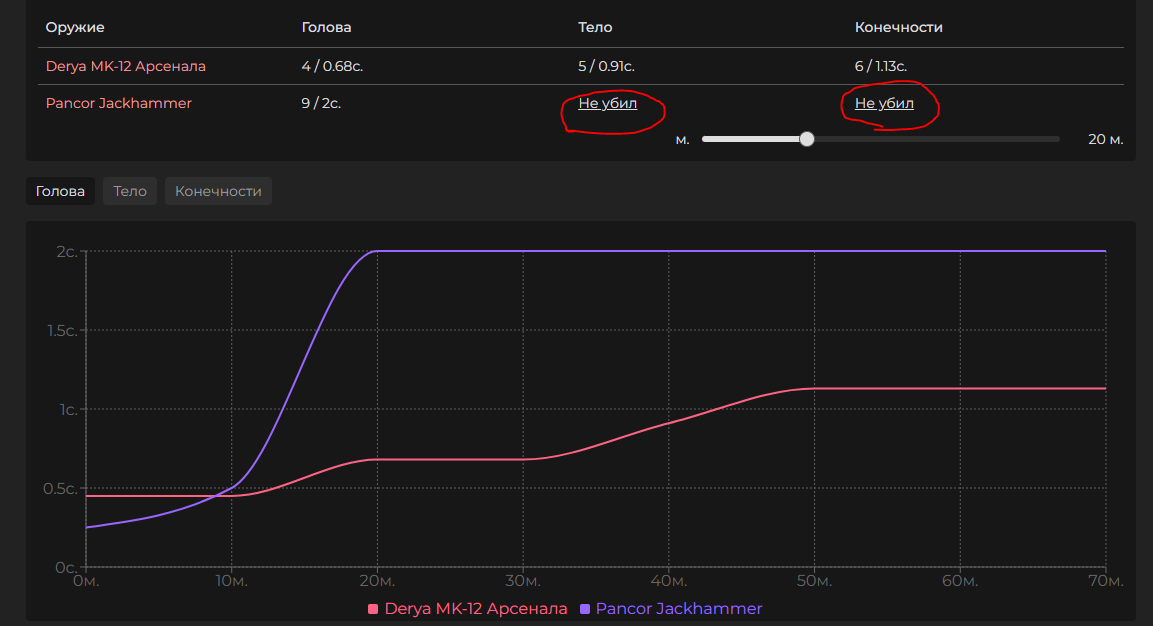This screenshot has width=1153, height=626.
Task: Click the distance slider handle
Action: coord(807,139)
